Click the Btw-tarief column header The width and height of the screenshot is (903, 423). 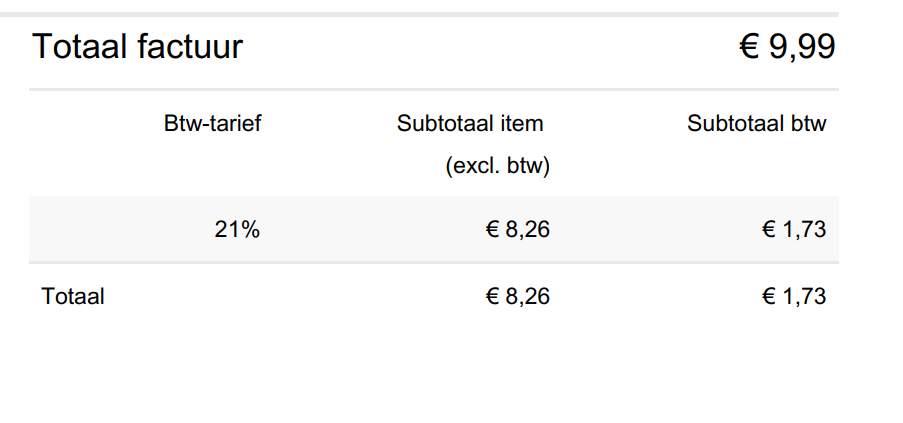[x=213, y=124]
